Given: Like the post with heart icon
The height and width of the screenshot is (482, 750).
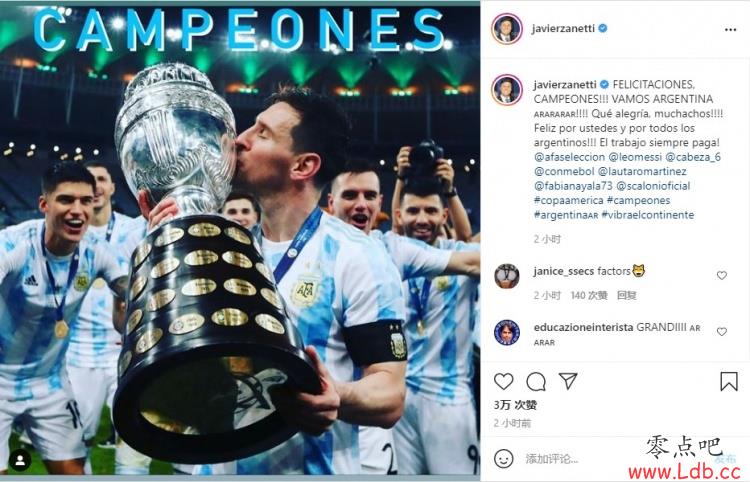Looking at the screenshot, I should pos(503,381).
